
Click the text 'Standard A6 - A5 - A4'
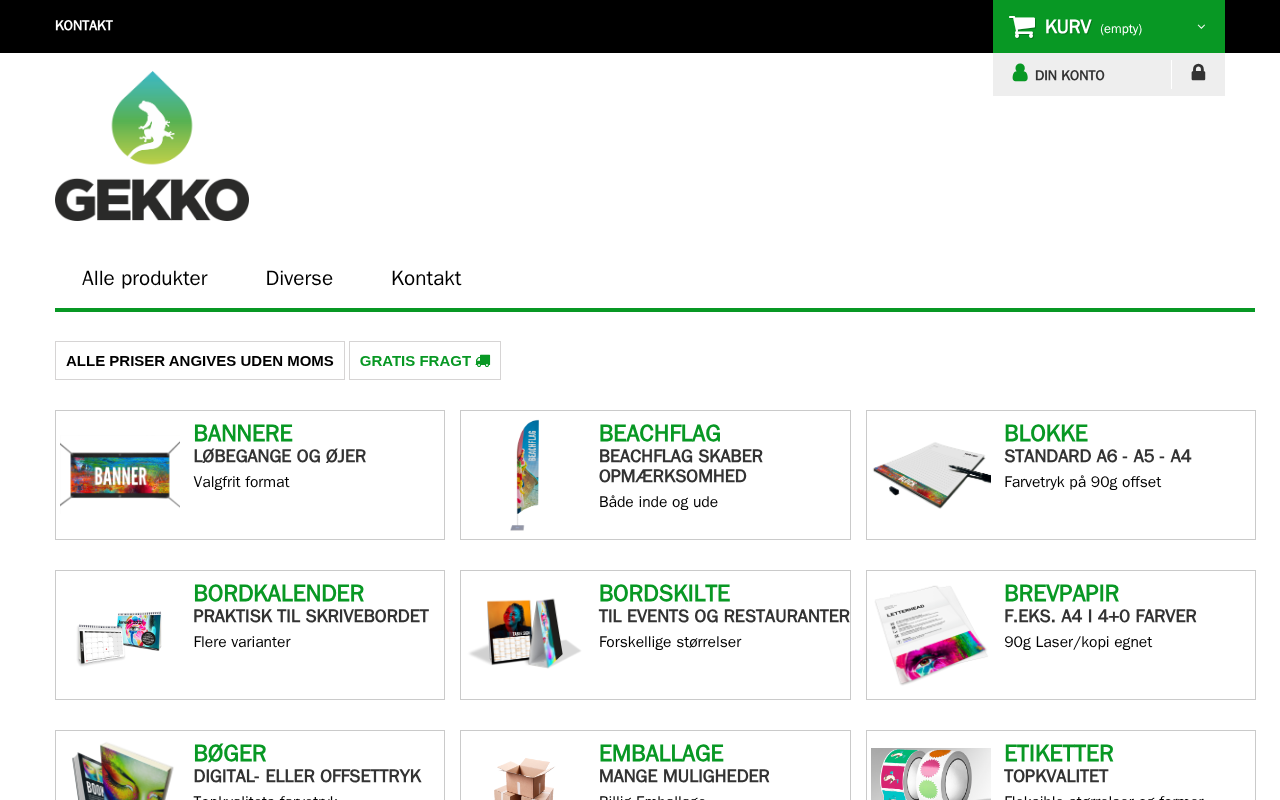pos(1098,457)
